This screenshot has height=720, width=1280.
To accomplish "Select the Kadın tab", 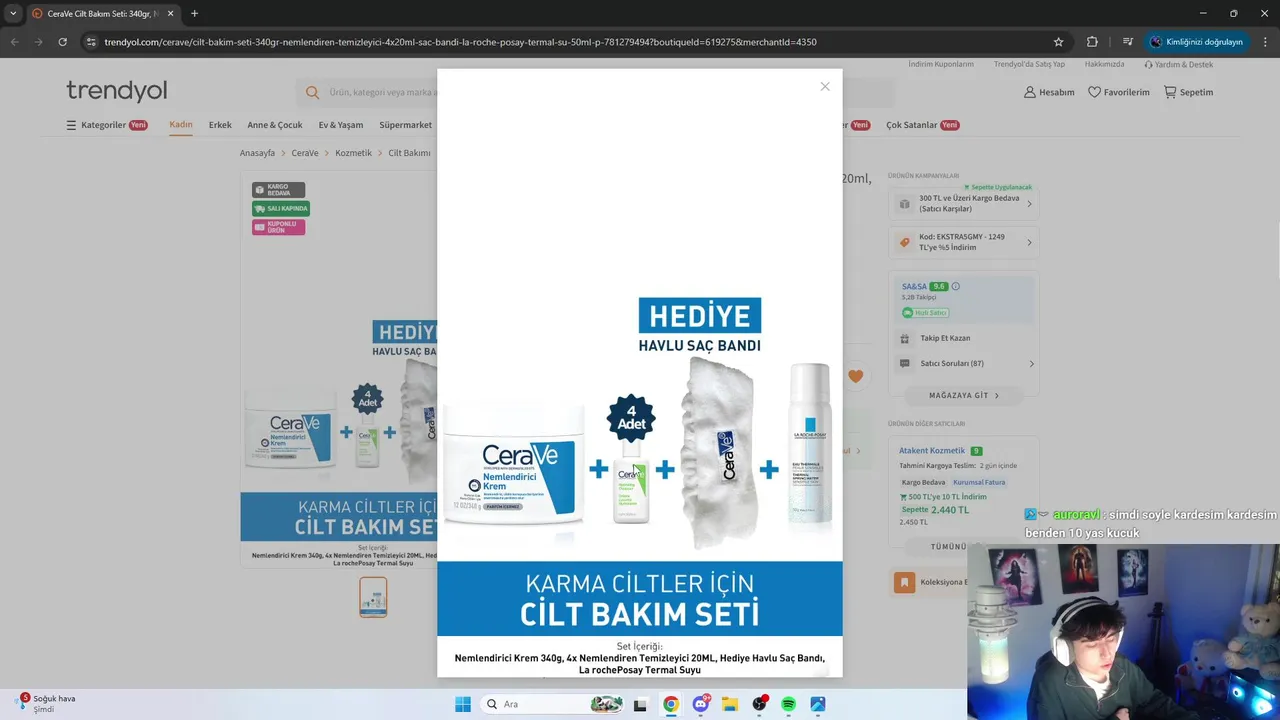I will pos(181,125).
